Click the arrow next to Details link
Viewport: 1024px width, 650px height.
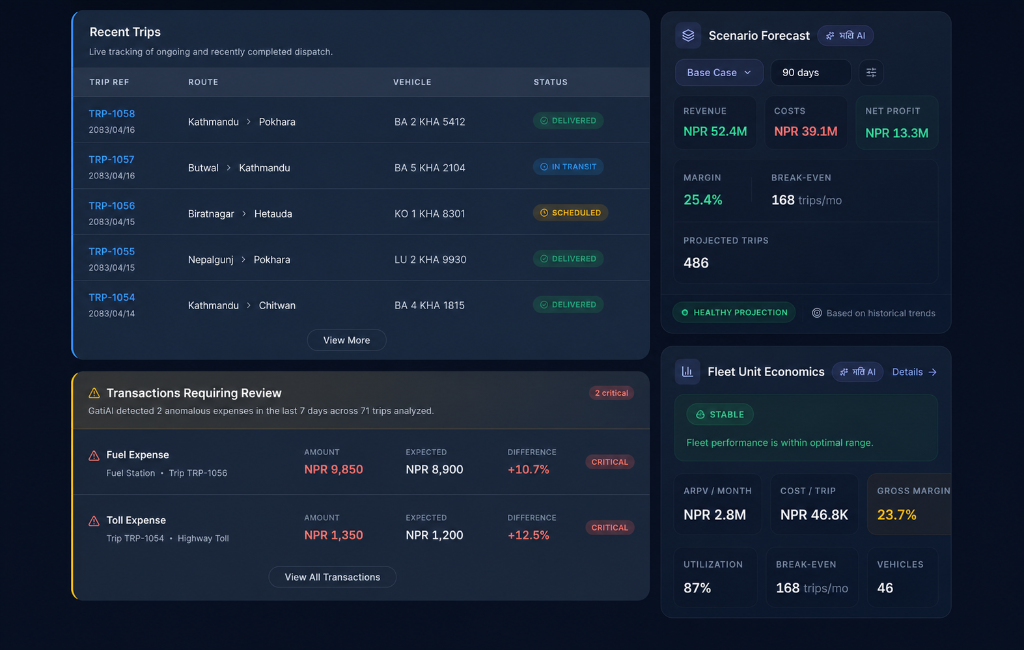coord(933,372)
